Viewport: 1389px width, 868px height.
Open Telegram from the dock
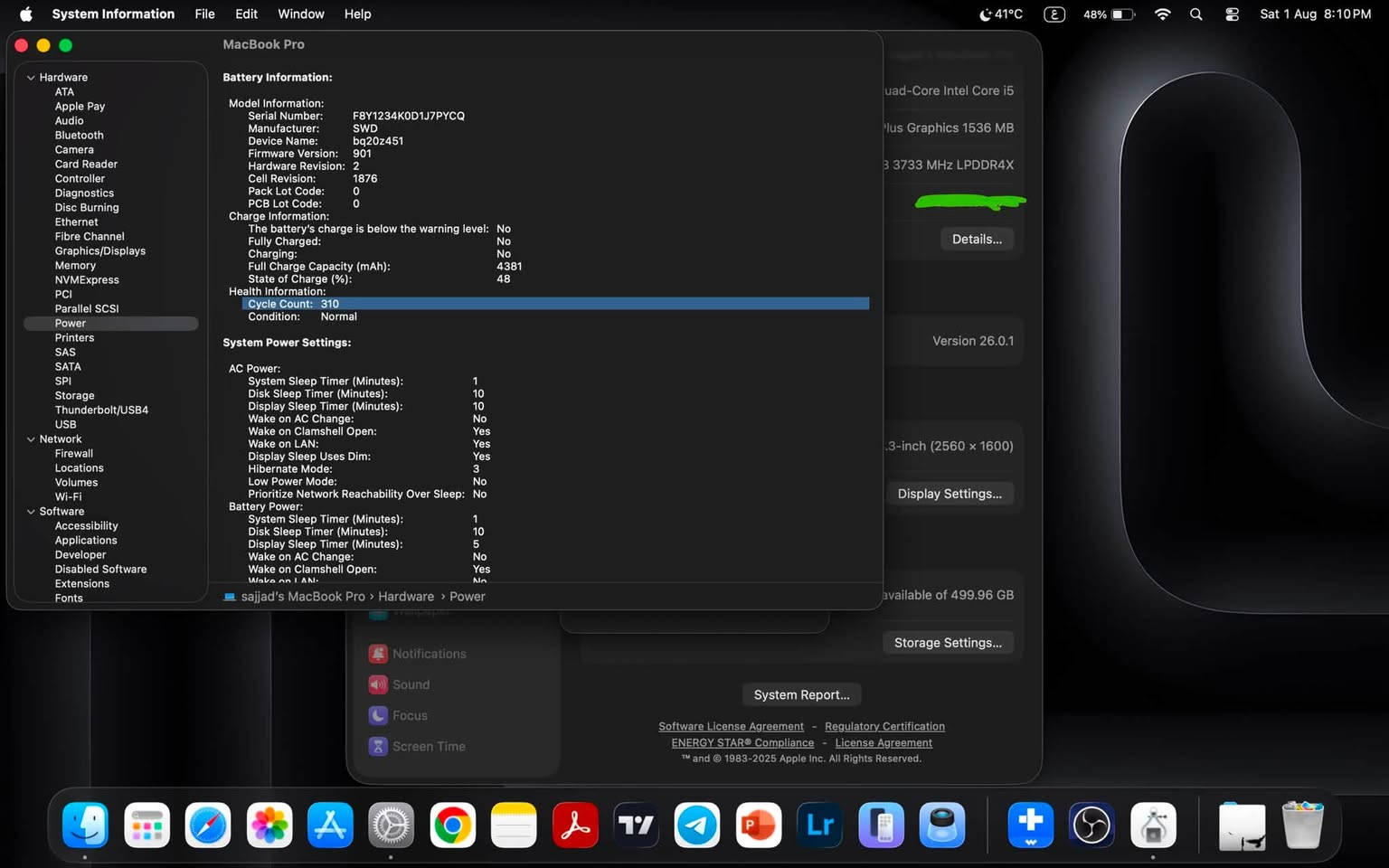(x=697, y=825)
